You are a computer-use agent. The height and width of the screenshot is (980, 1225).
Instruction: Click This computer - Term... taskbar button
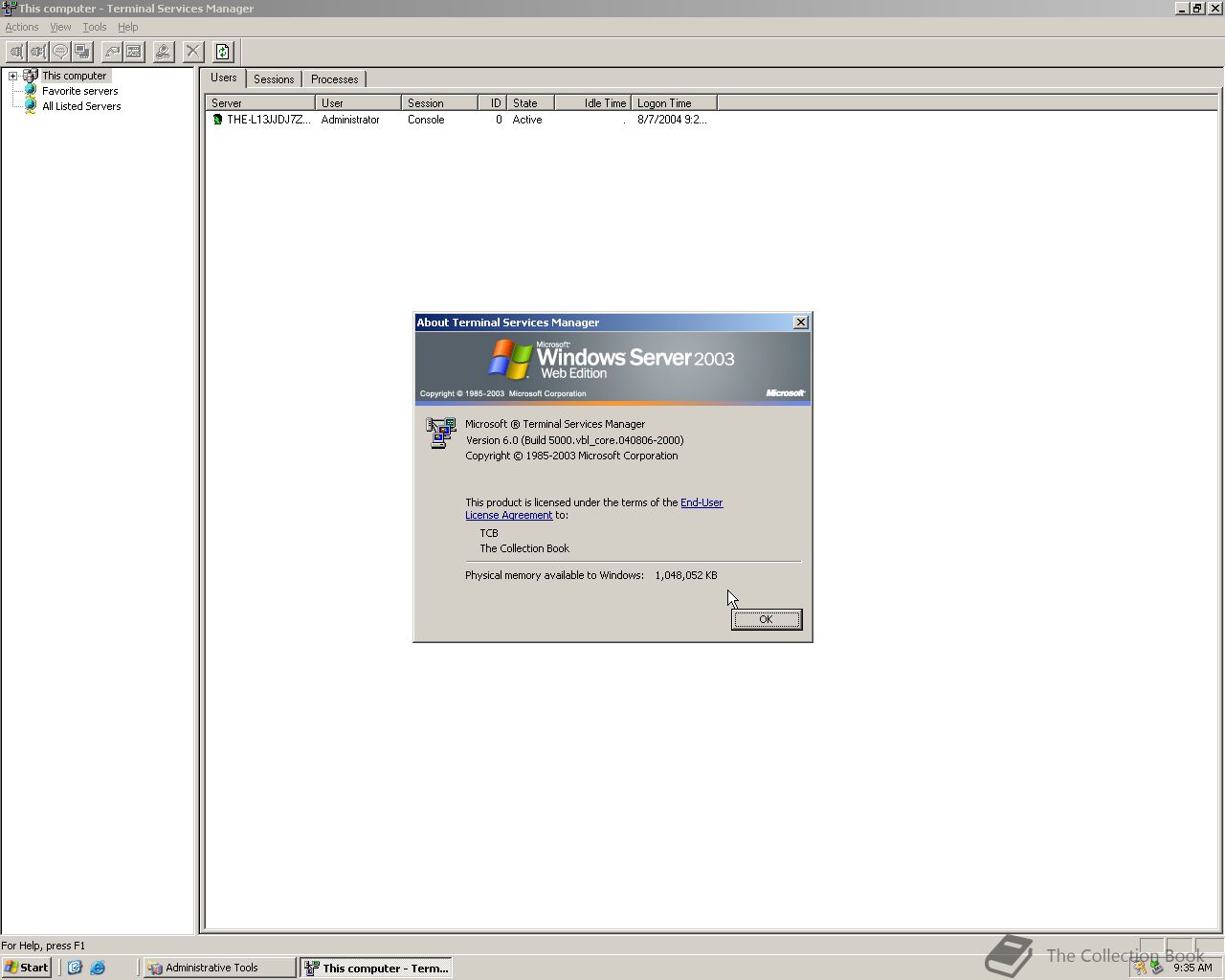coord(376,968)
